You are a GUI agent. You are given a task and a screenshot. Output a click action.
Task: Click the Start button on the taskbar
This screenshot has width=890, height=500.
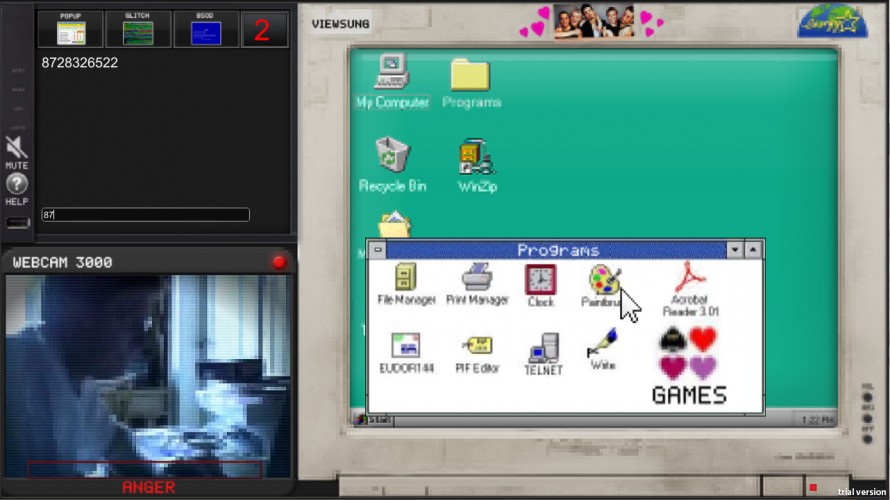pos(373,420)
